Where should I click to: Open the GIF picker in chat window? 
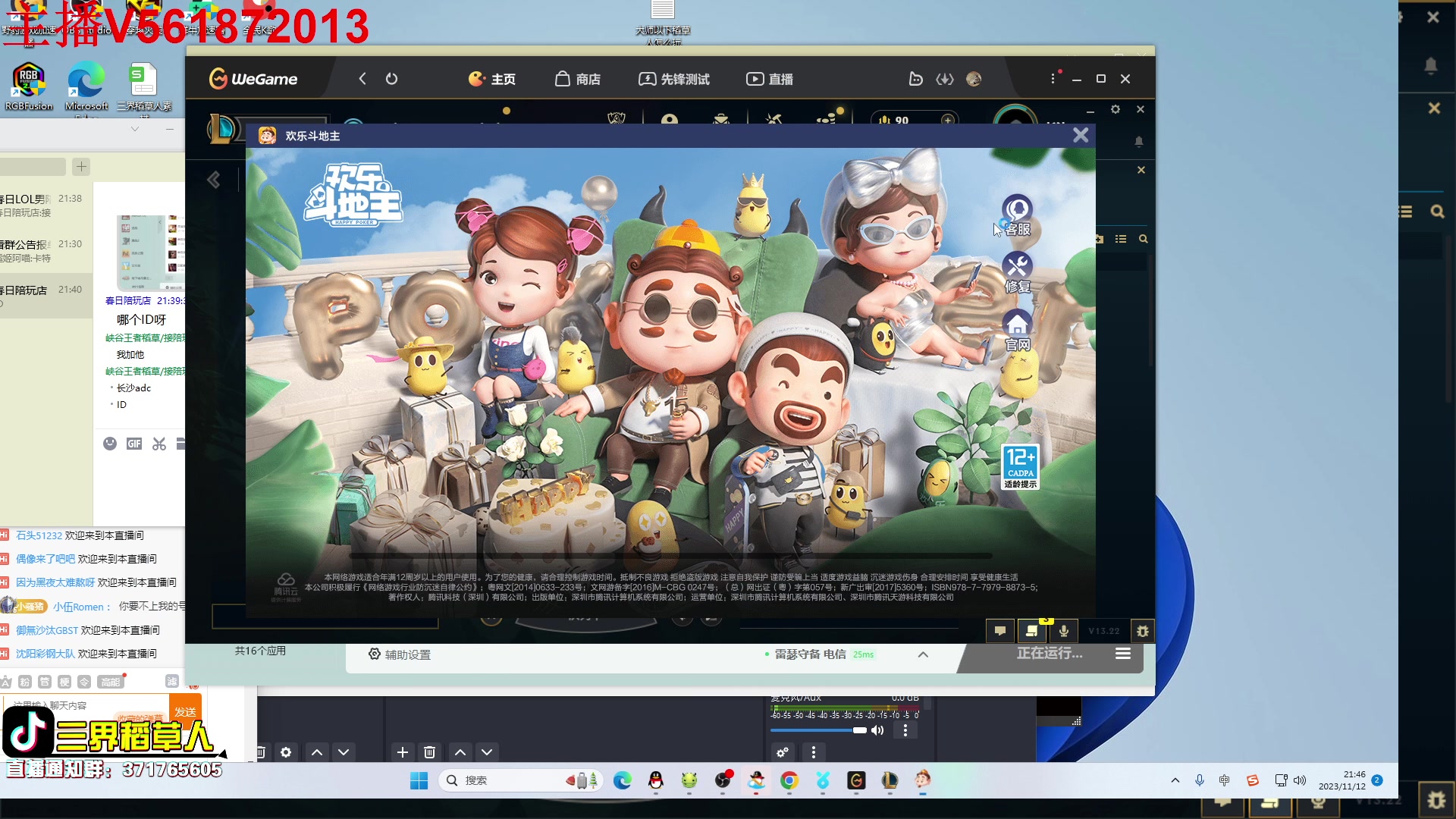pos(134,444)
